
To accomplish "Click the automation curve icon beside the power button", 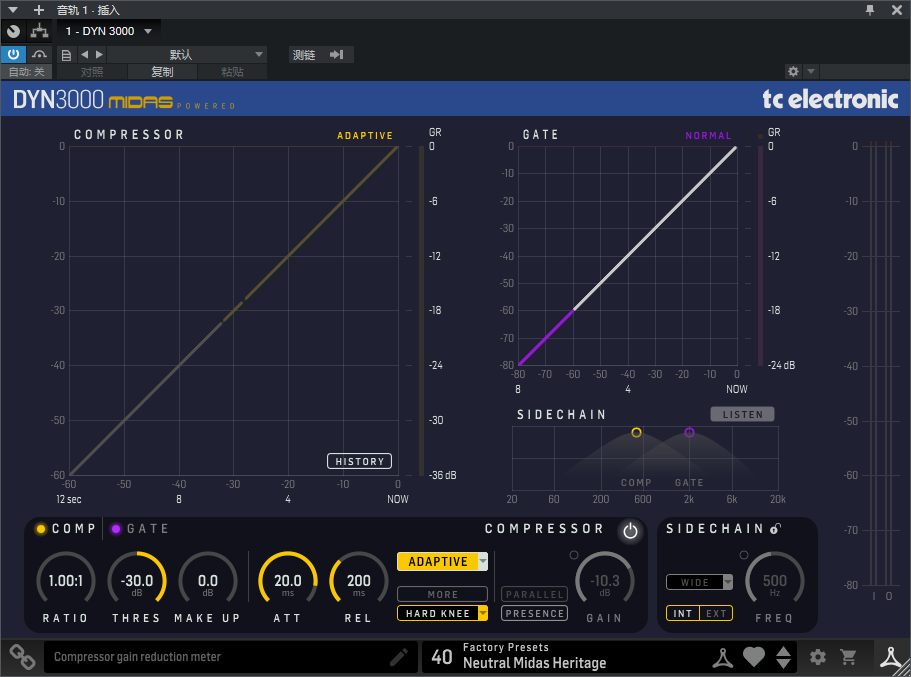I will [x=39, y=55].
